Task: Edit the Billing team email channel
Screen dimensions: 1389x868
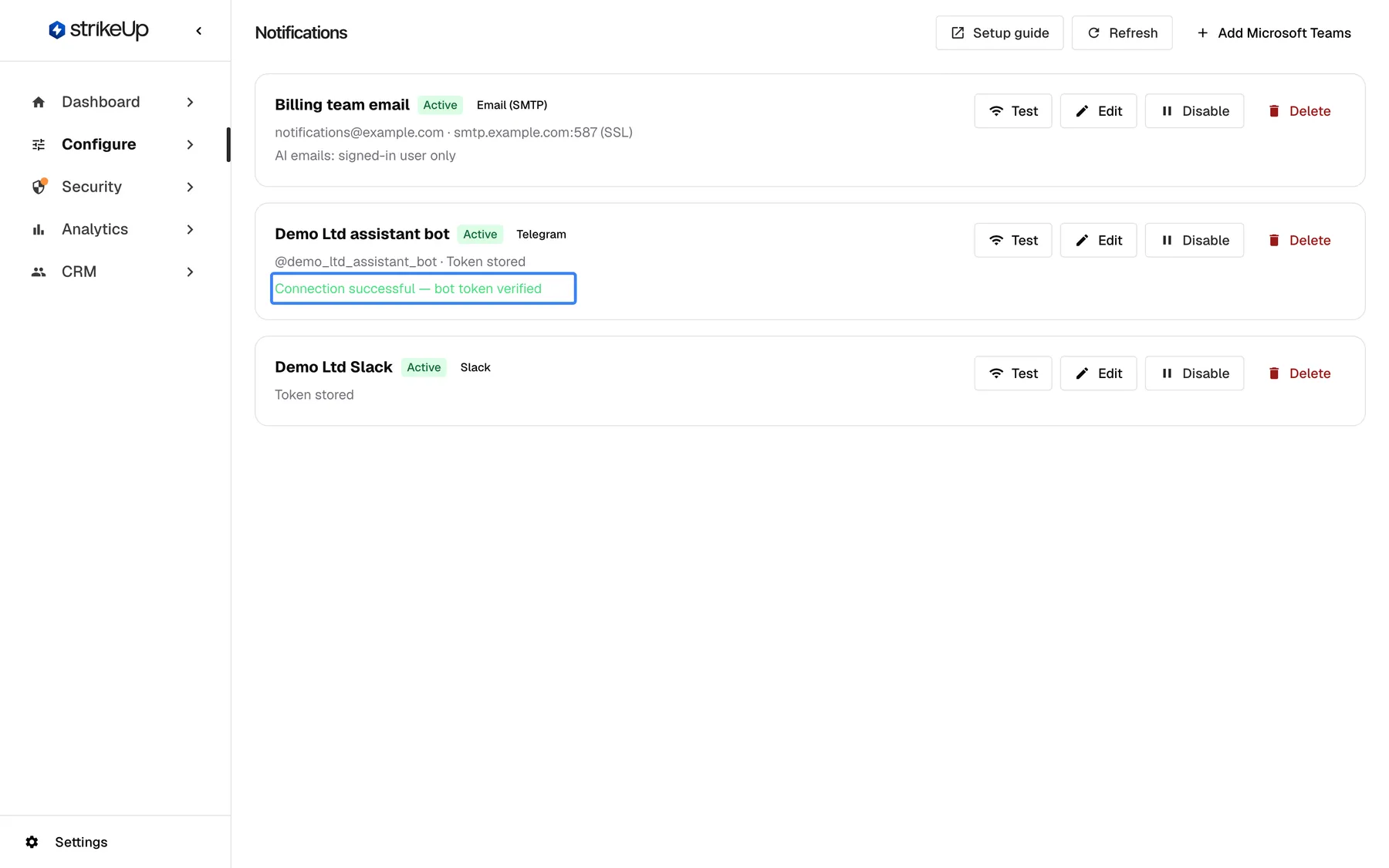Action: [x=1098, y=111]
